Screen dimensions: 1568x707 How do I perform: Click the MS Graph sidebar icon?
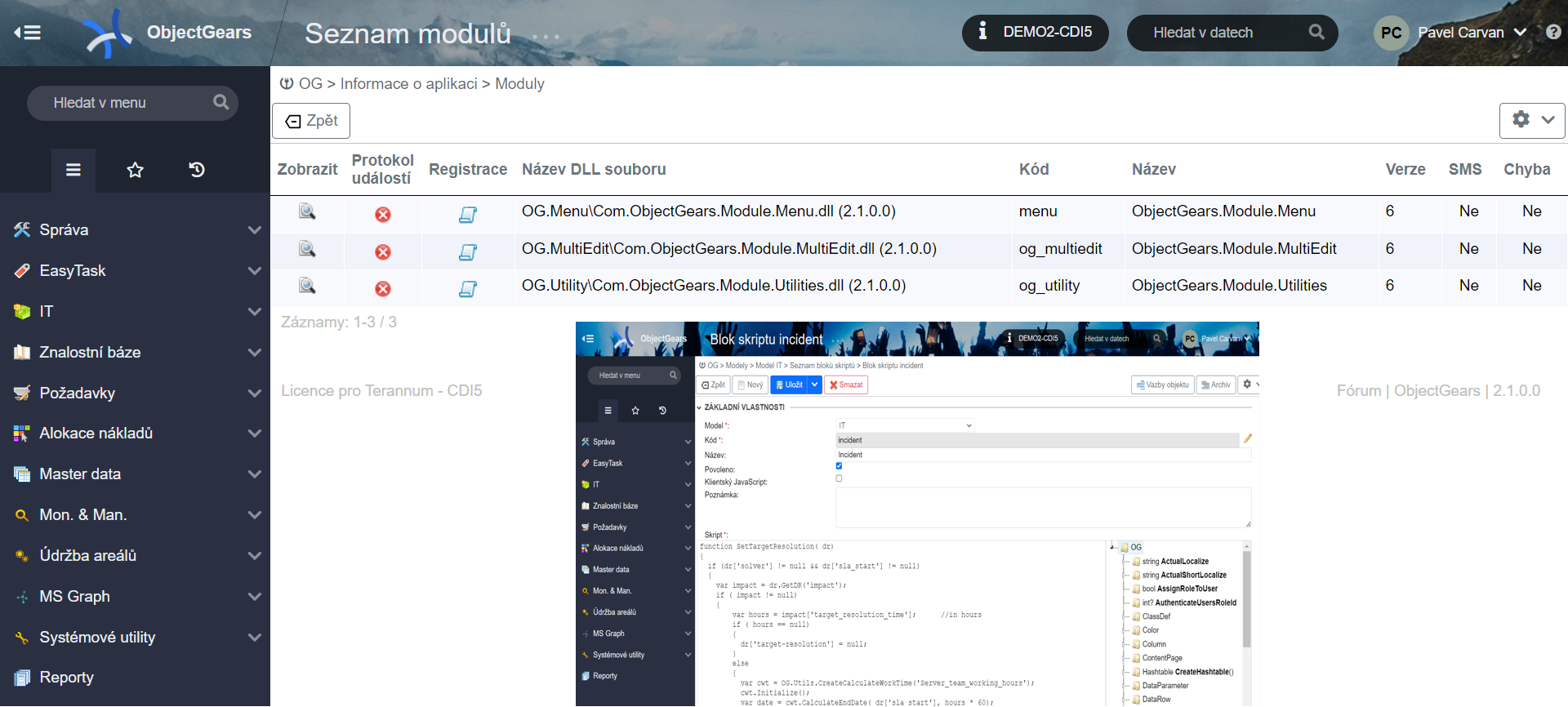22,597
